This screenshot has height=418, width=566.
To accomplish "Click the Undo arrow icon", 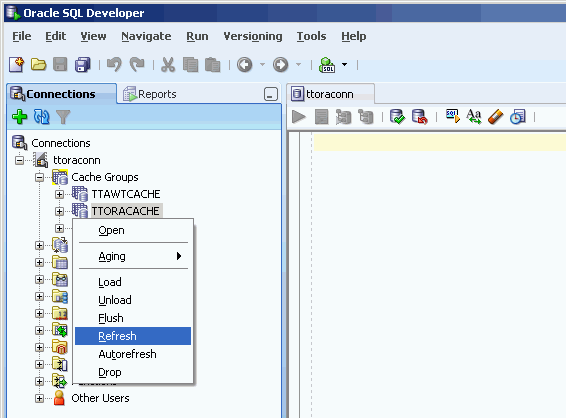I will (x=114, y=65).
